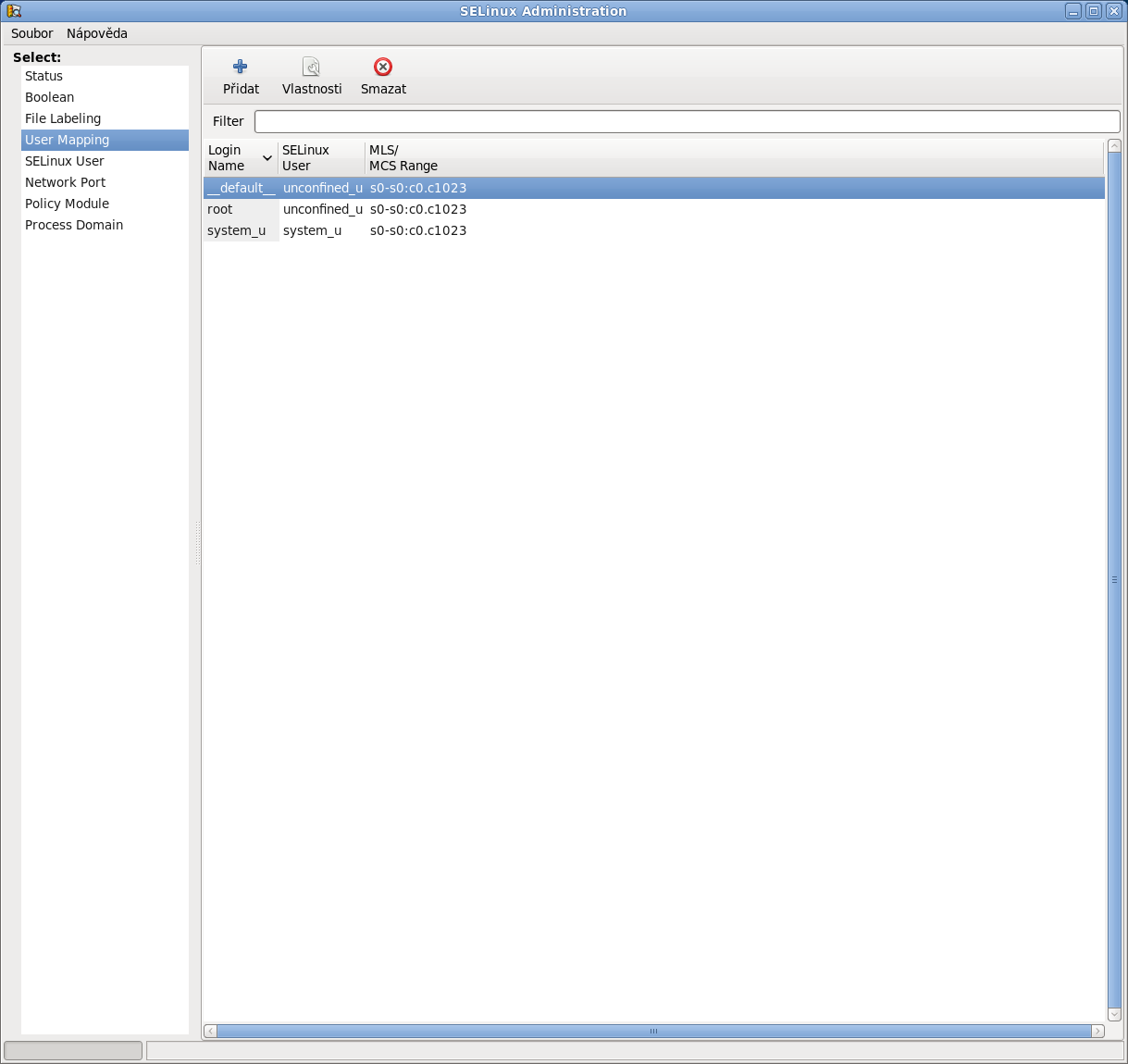The image size is (1128, 1064).
Task: Click system_u in SELinux User column
Action: [312, 230]
